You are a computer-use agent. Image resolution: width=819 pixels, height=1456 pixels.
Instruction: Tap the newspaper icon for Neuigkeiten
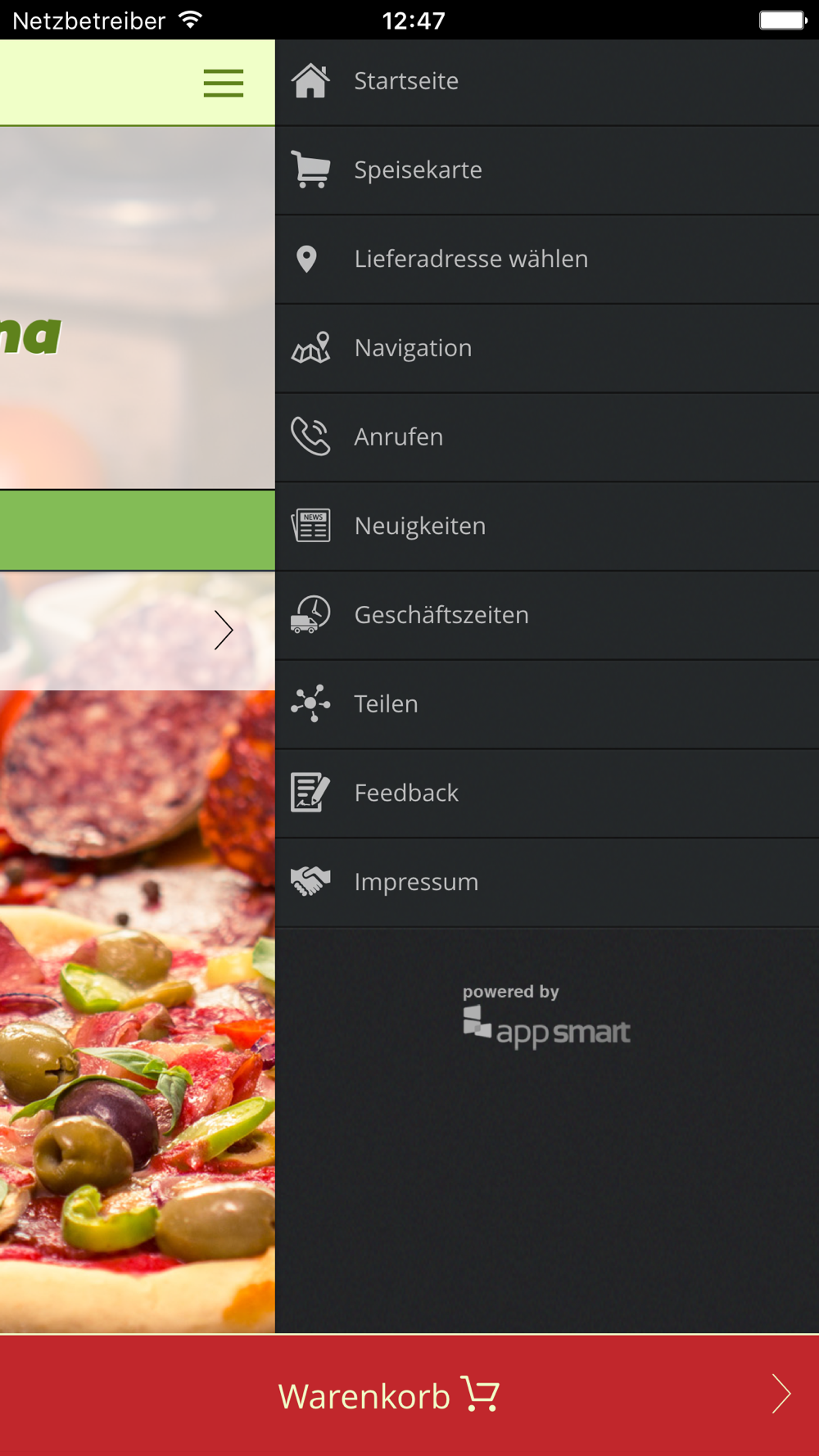(x=310, y=526)
